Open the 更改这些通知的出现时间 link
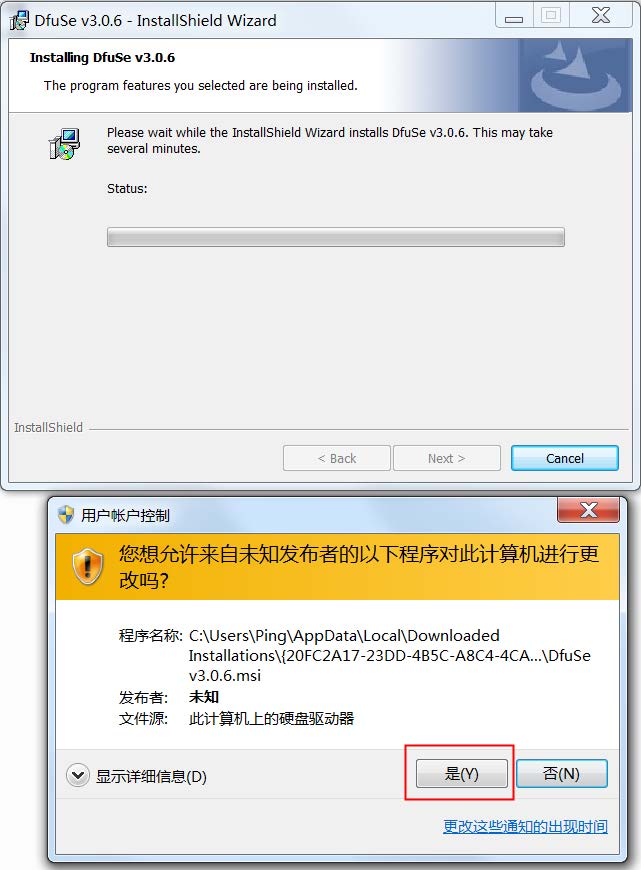 [525, 826]
